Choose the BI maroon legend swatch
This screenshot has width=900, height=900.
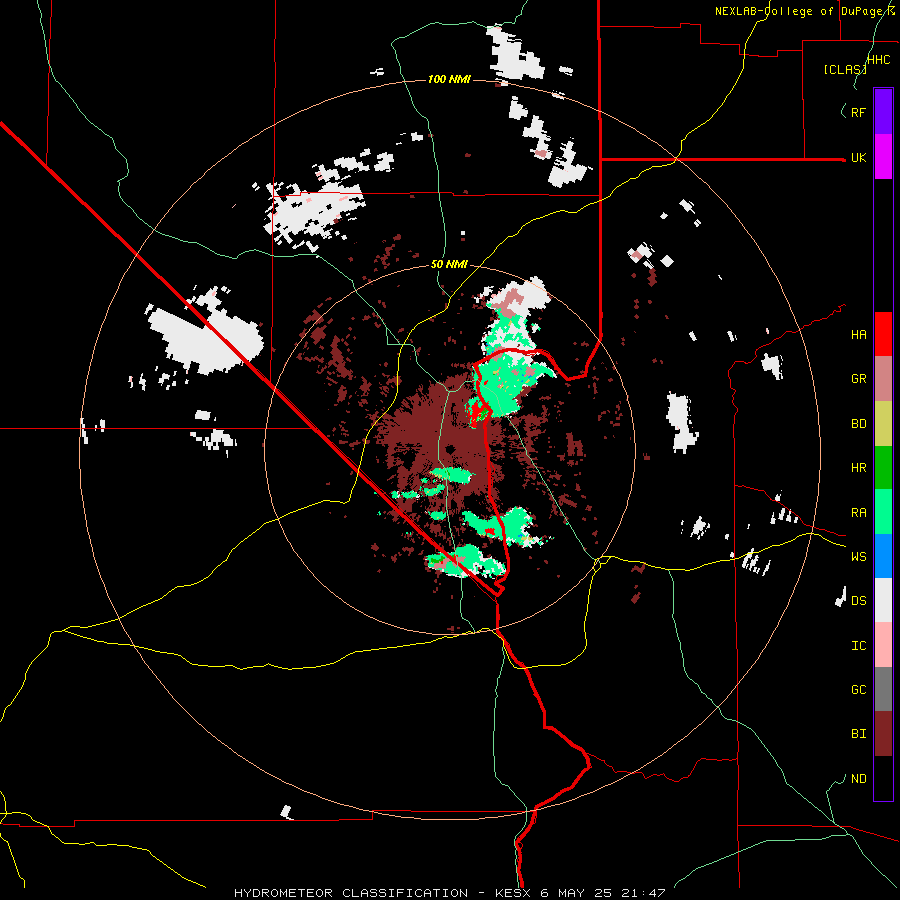883,734
